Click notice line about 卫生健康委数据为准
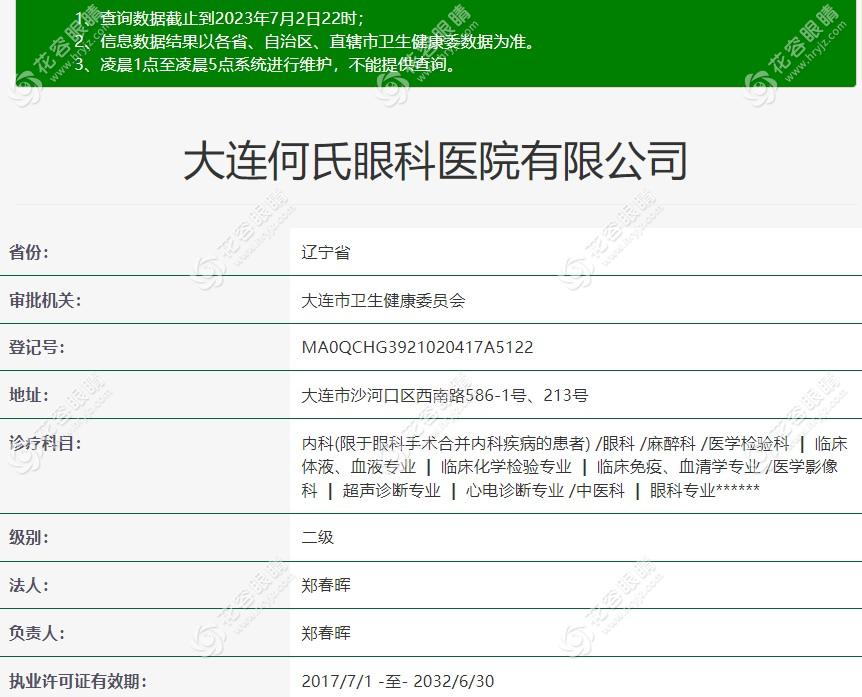 305,42
